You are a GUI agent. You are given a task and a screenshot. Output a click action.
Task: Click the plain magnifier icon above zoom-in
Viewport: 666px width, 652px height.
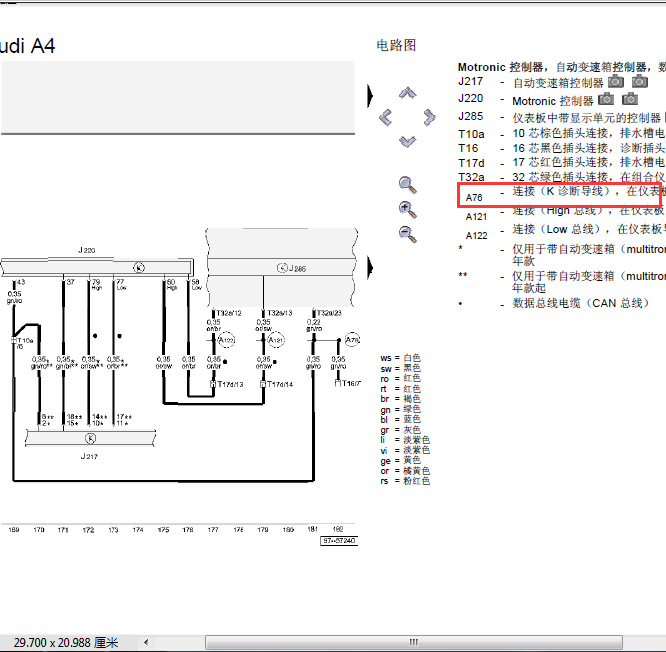408,185
